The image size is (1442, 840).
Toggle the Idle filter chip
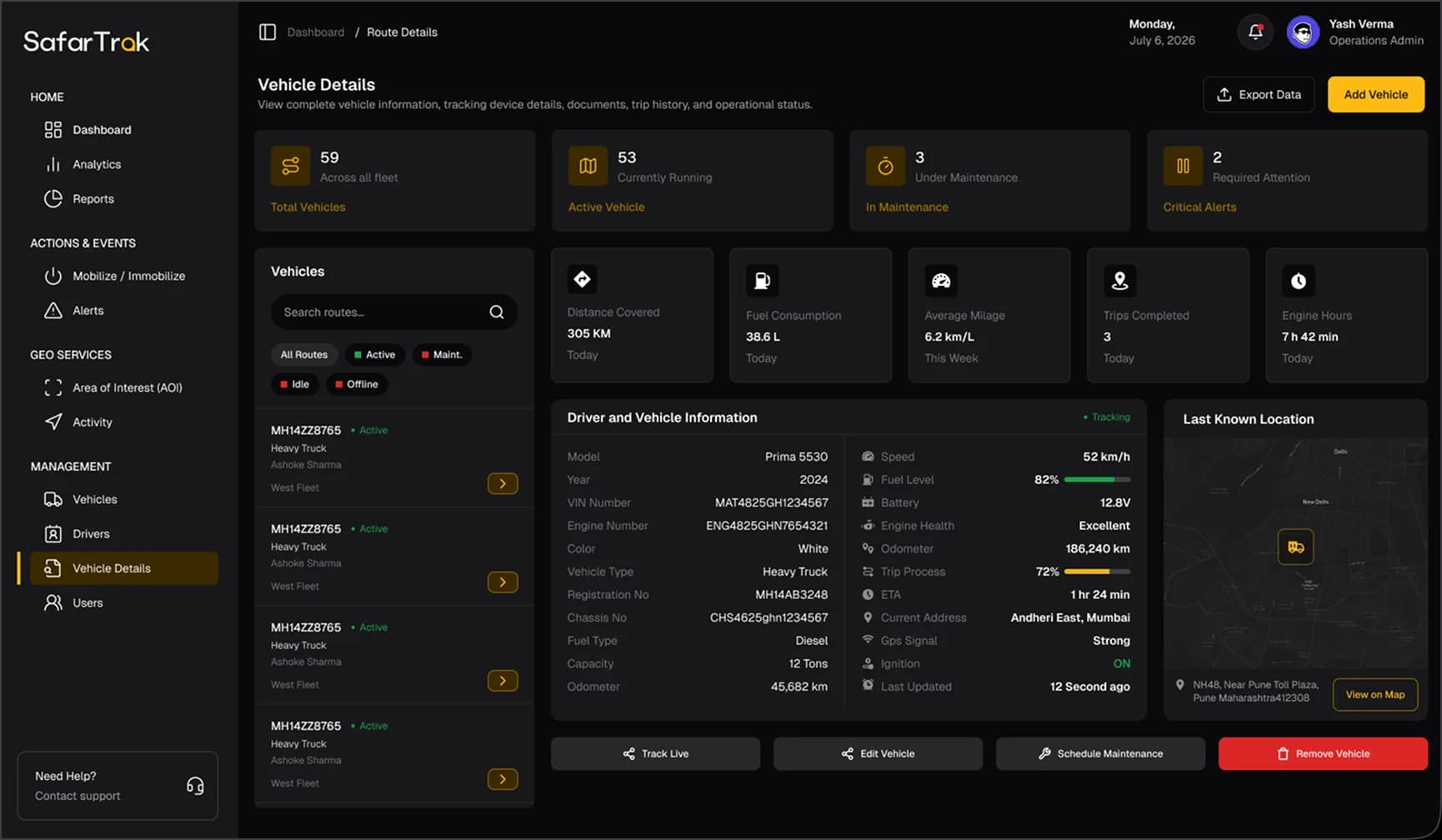coord(294,384)
